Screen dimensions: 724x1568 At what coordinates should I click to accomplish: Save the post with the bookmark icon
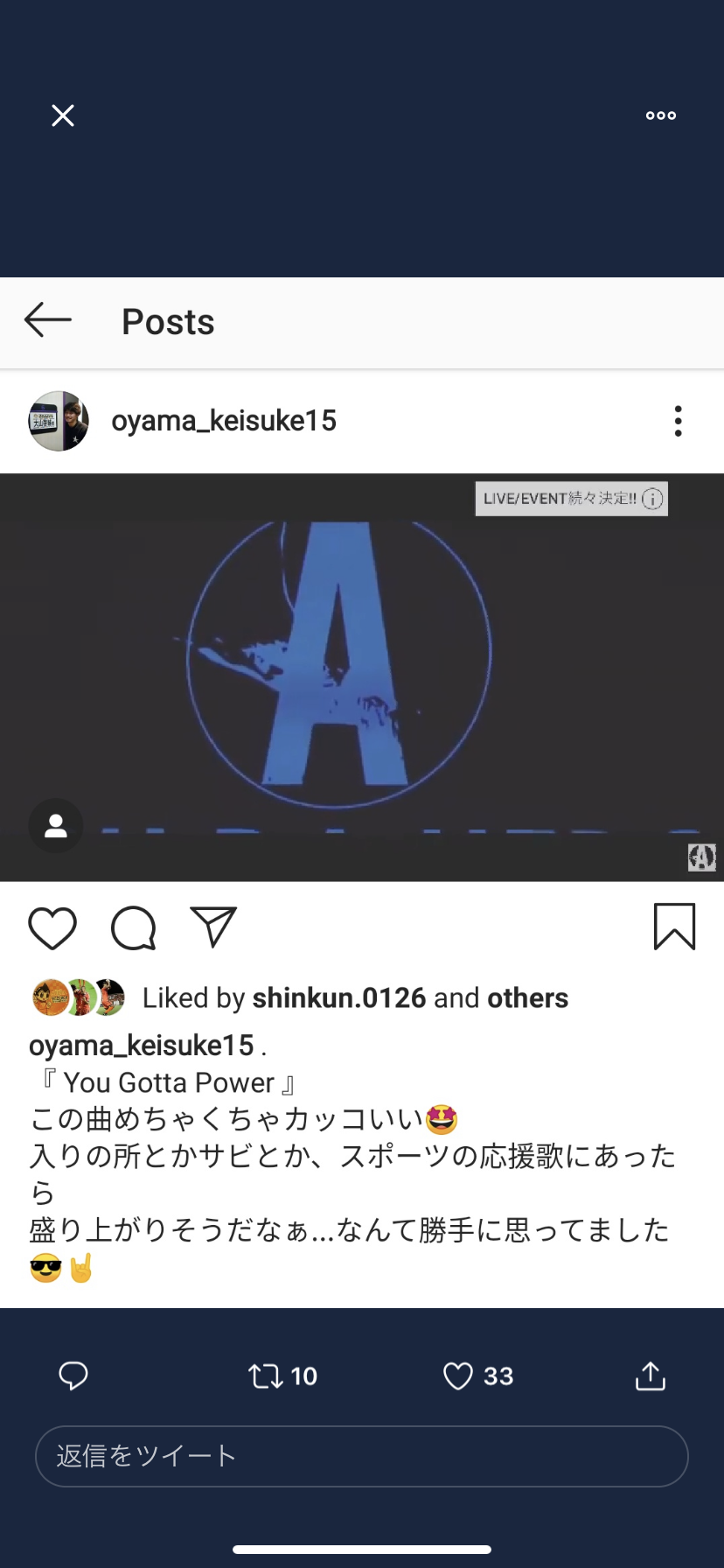coord(675,927)
